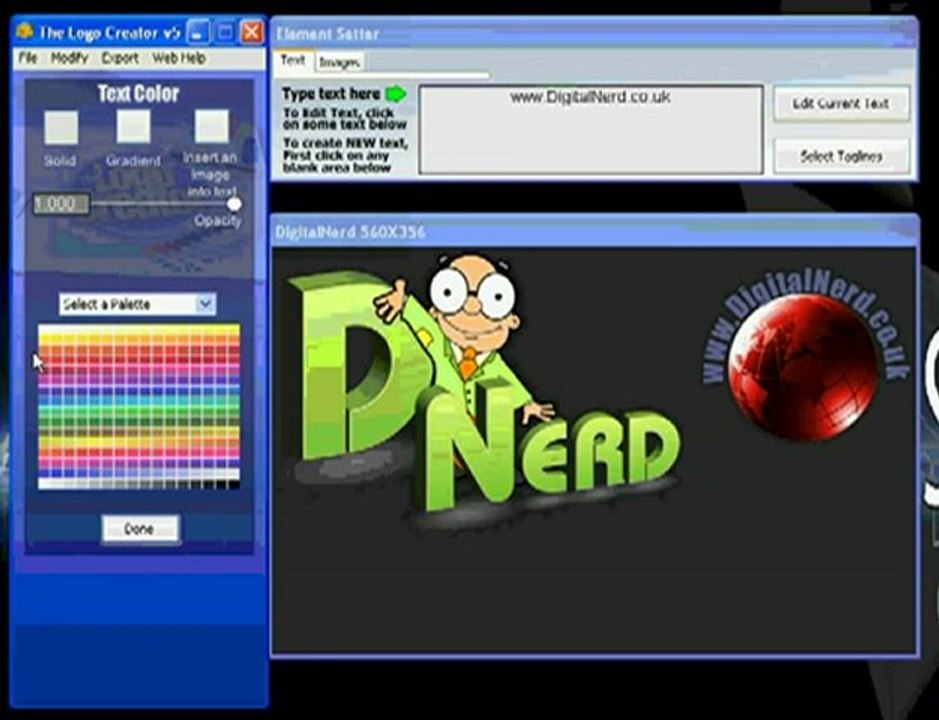Viewport: 939px width, 720px height.
Task: Choose the Solid text color option
Action: tap(61, 127)
